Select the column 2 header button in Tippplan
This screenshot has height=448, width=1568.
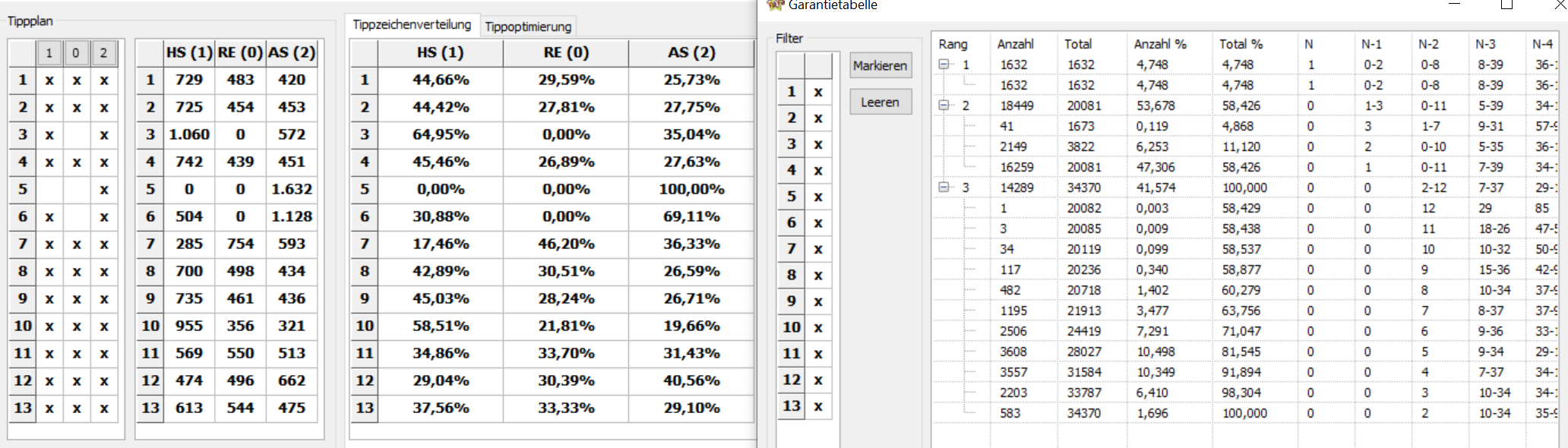(x=103, y=53)
